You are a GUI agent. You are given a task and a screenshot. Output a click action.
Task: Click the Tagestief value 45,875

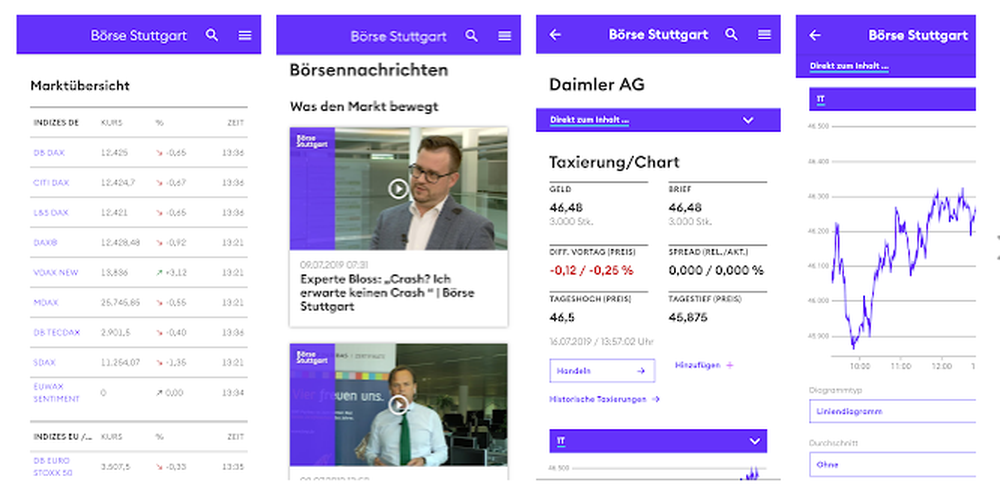click(688, 317)
